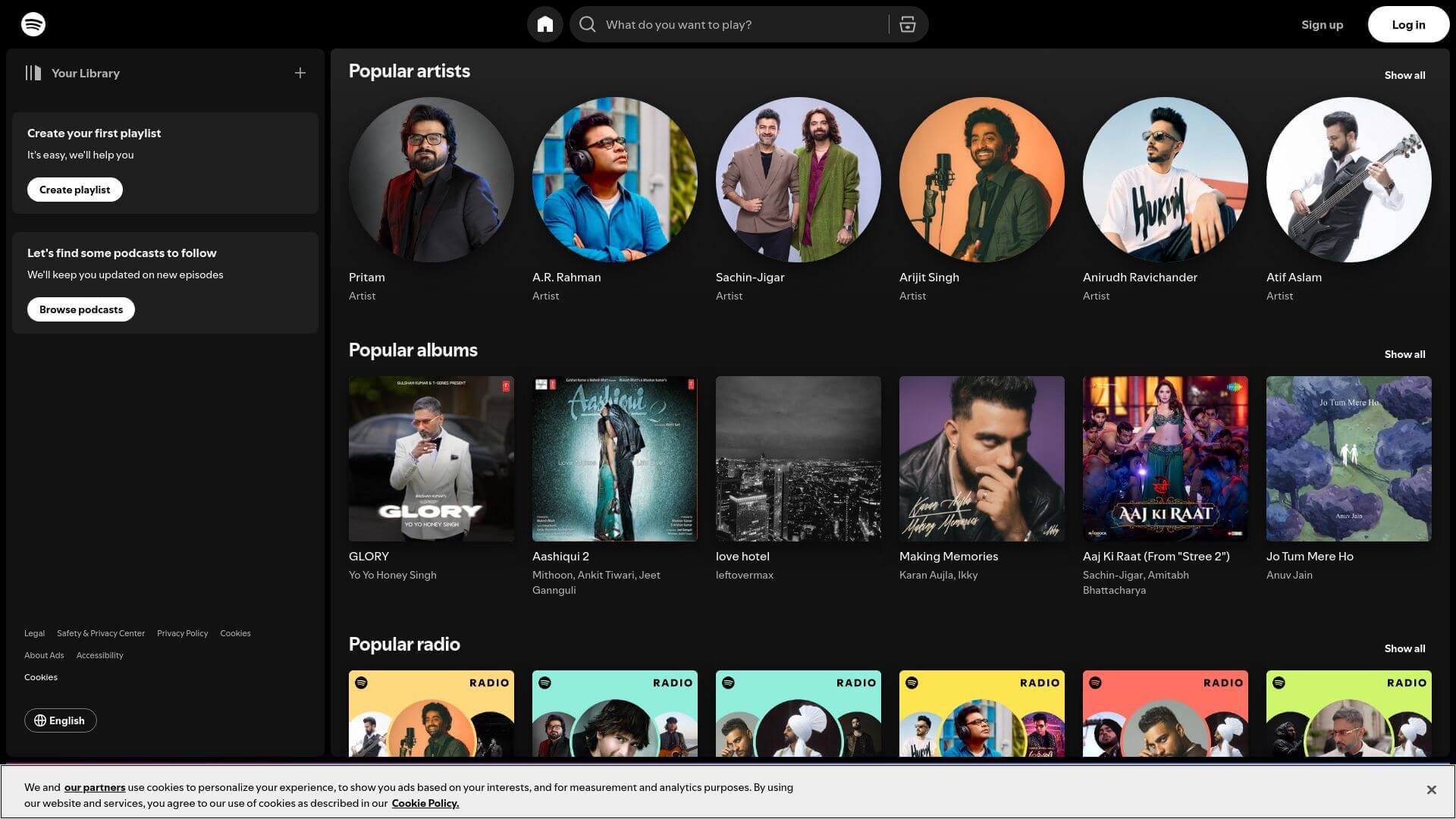The width and height of the screenshot is (1456, 819).
Task: Open Jo Tum Mere Ho album cover
Action: 1349,459
